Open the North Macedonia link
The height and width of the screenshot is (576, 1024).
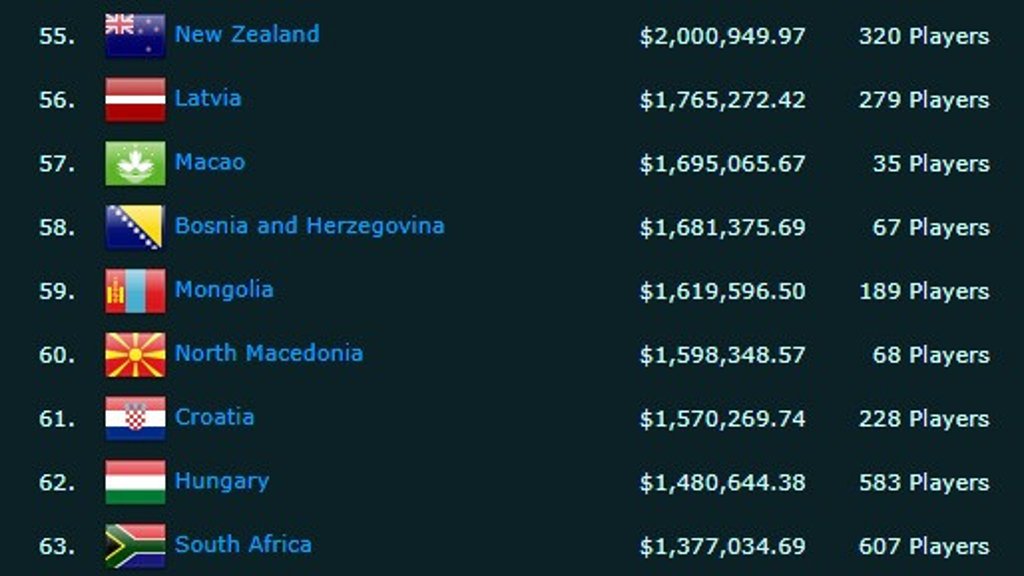269,353
